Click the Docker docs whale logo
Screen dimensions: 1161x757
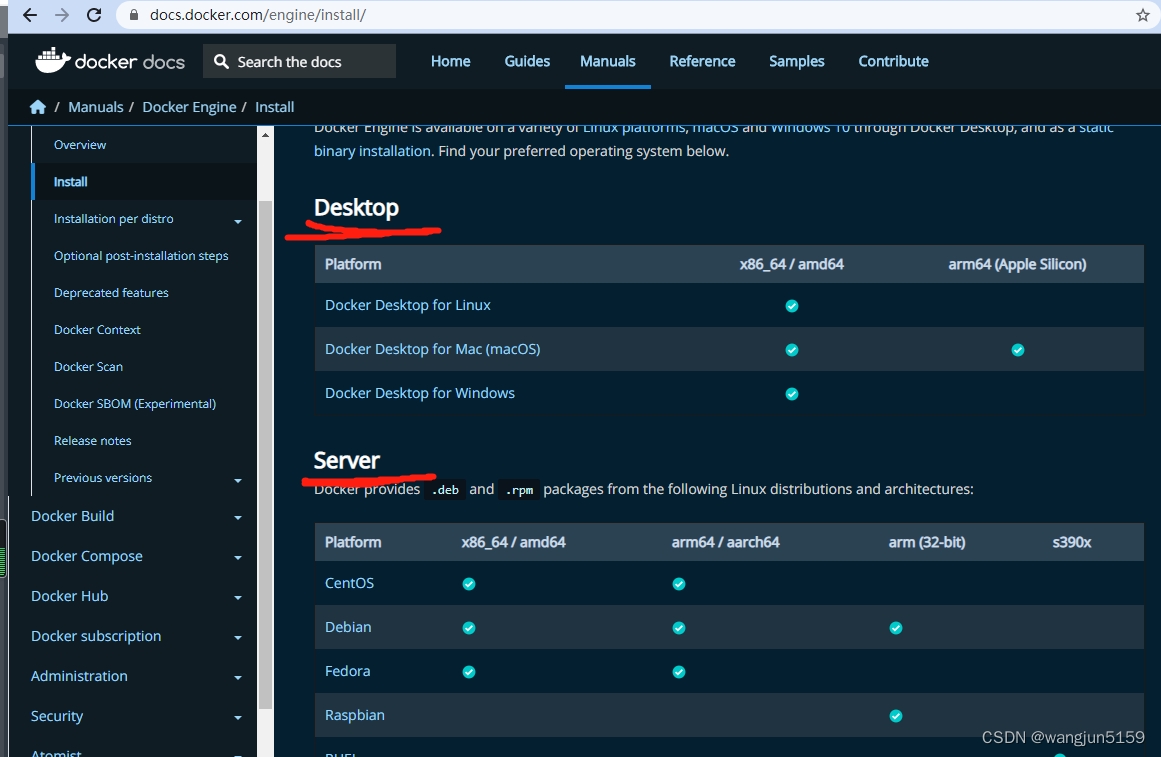click(52, 61)
